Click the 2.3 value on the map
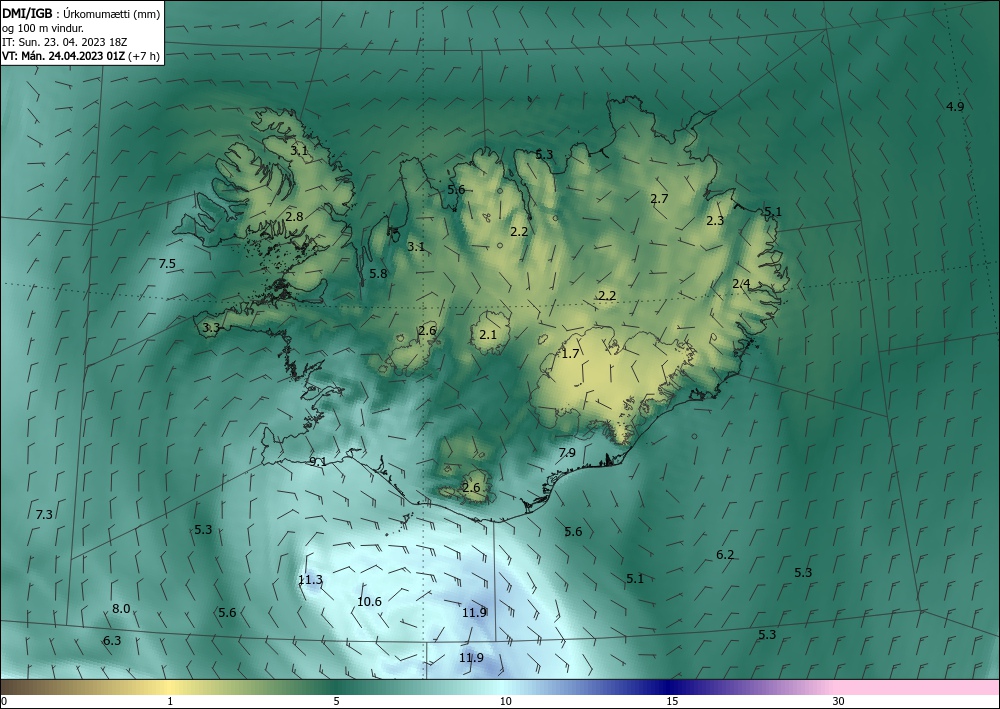The height and width of the screenshot is (709, 1000). pos(716,221)
